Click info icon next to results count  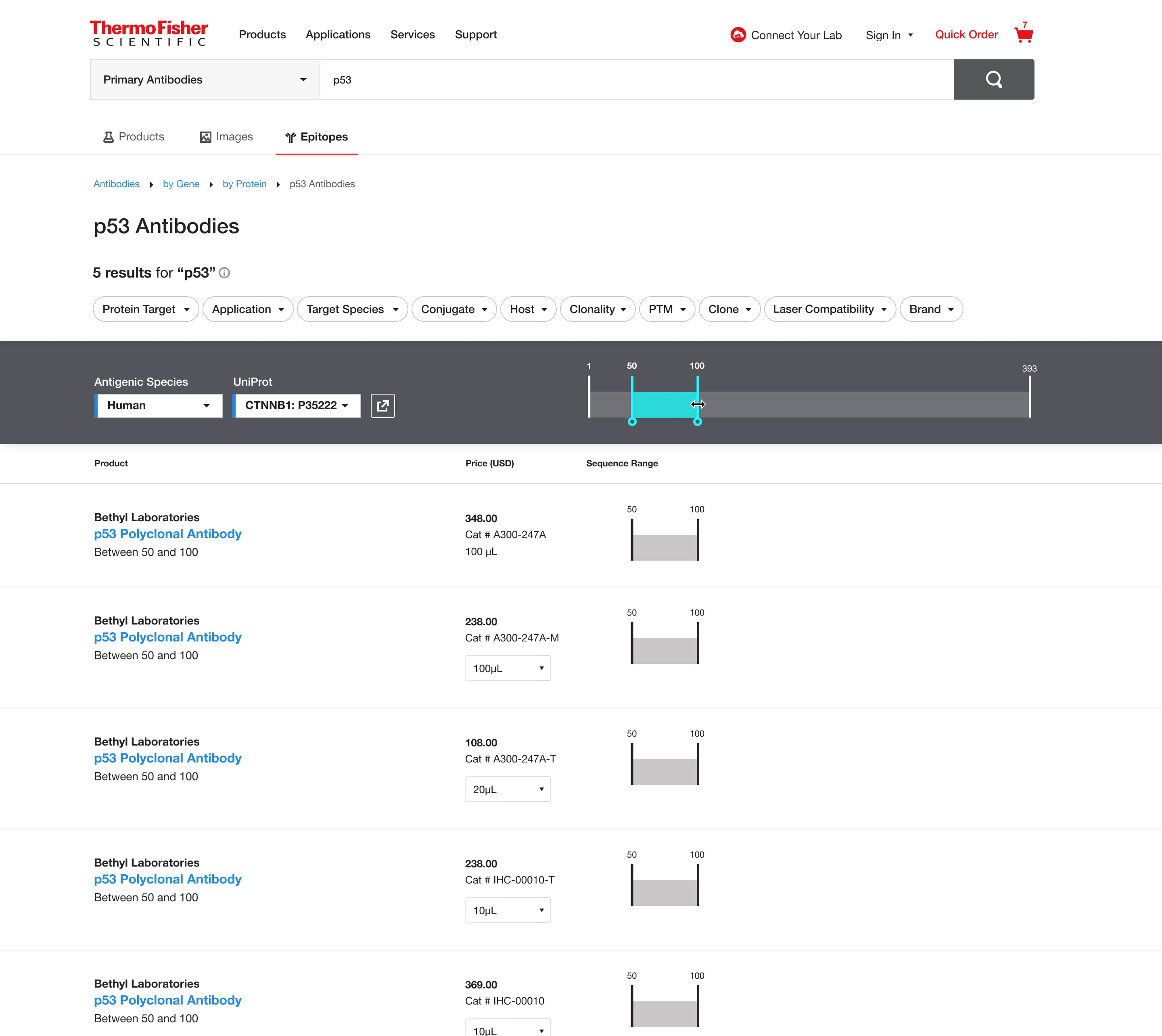224,273
